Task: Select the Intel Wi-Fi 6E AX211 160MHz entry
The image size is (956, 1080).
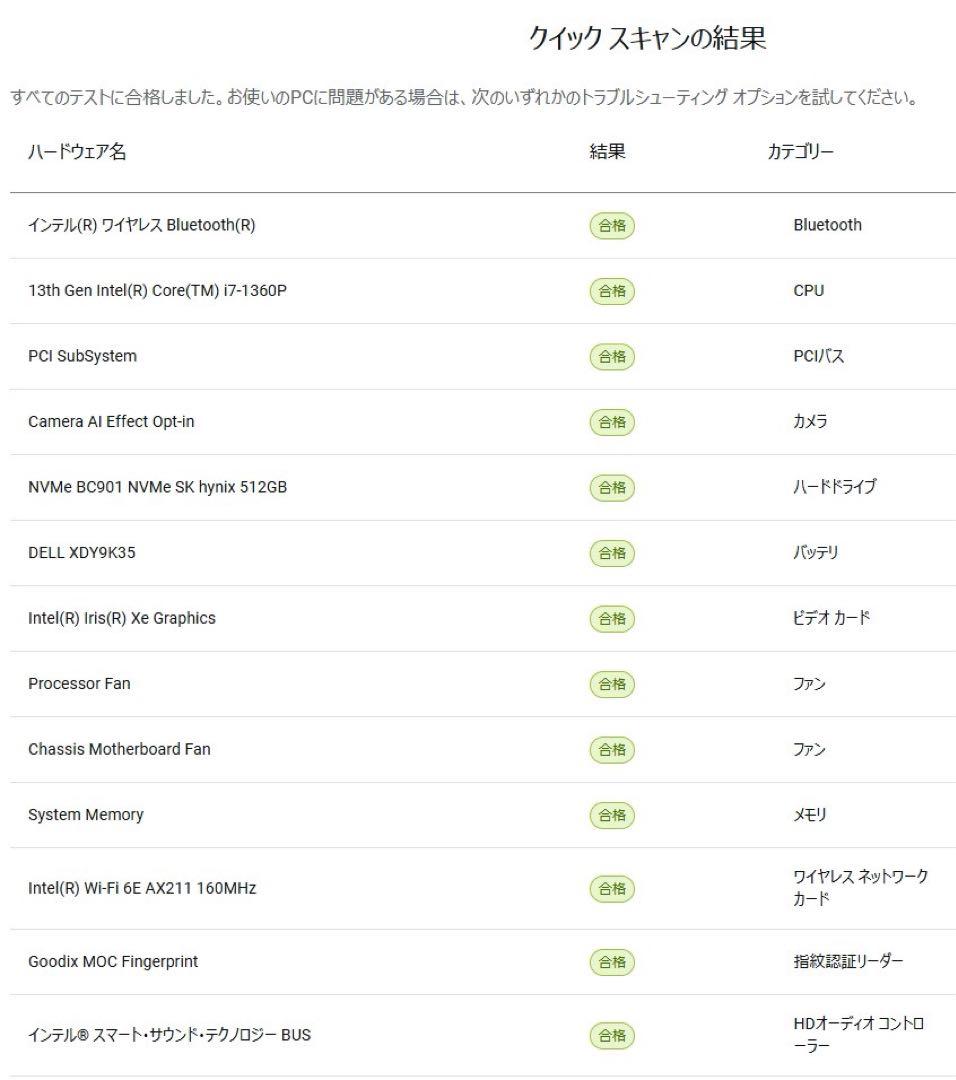Action: (142, 888)
